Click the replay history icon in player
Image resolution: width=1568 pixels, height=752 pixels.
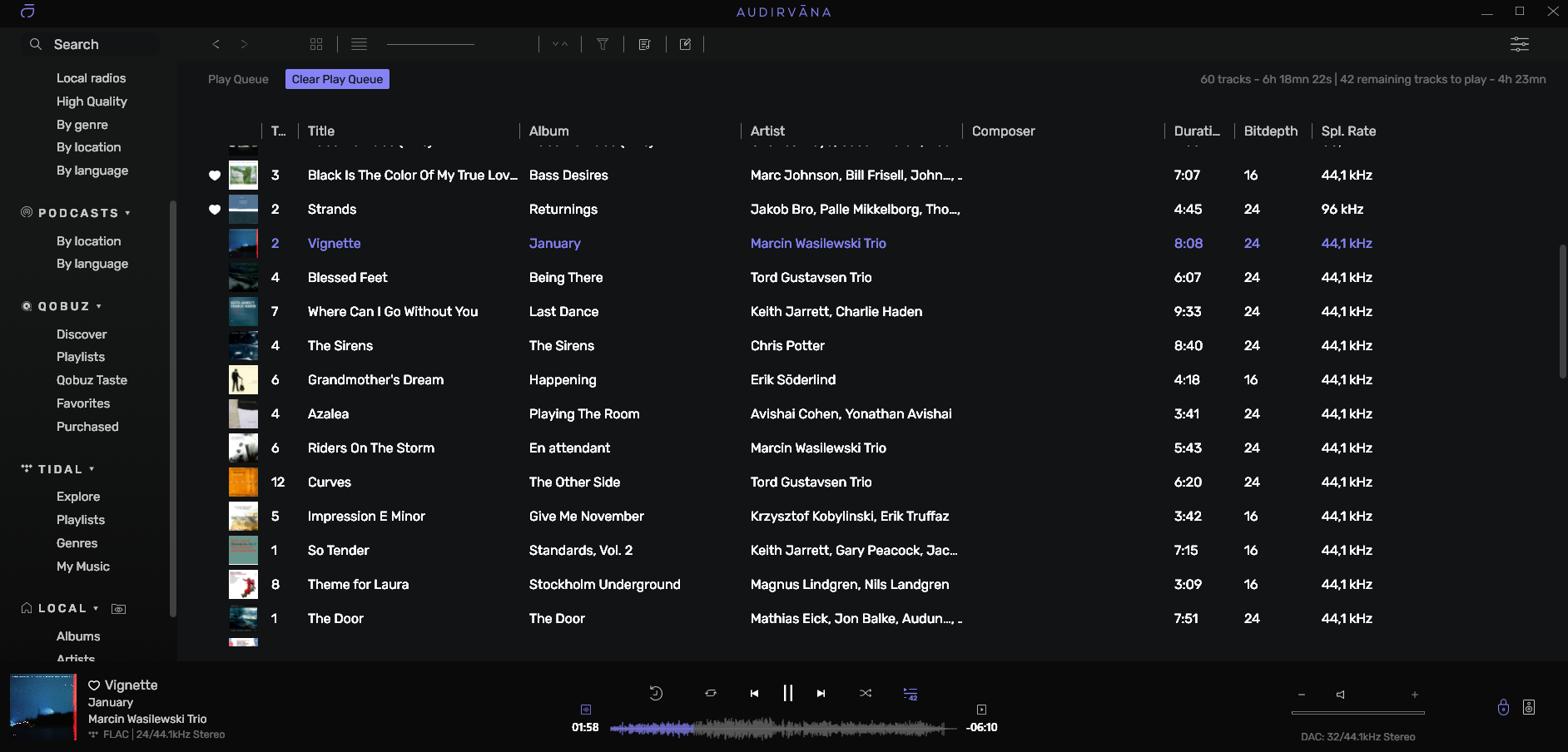[656, 693]
